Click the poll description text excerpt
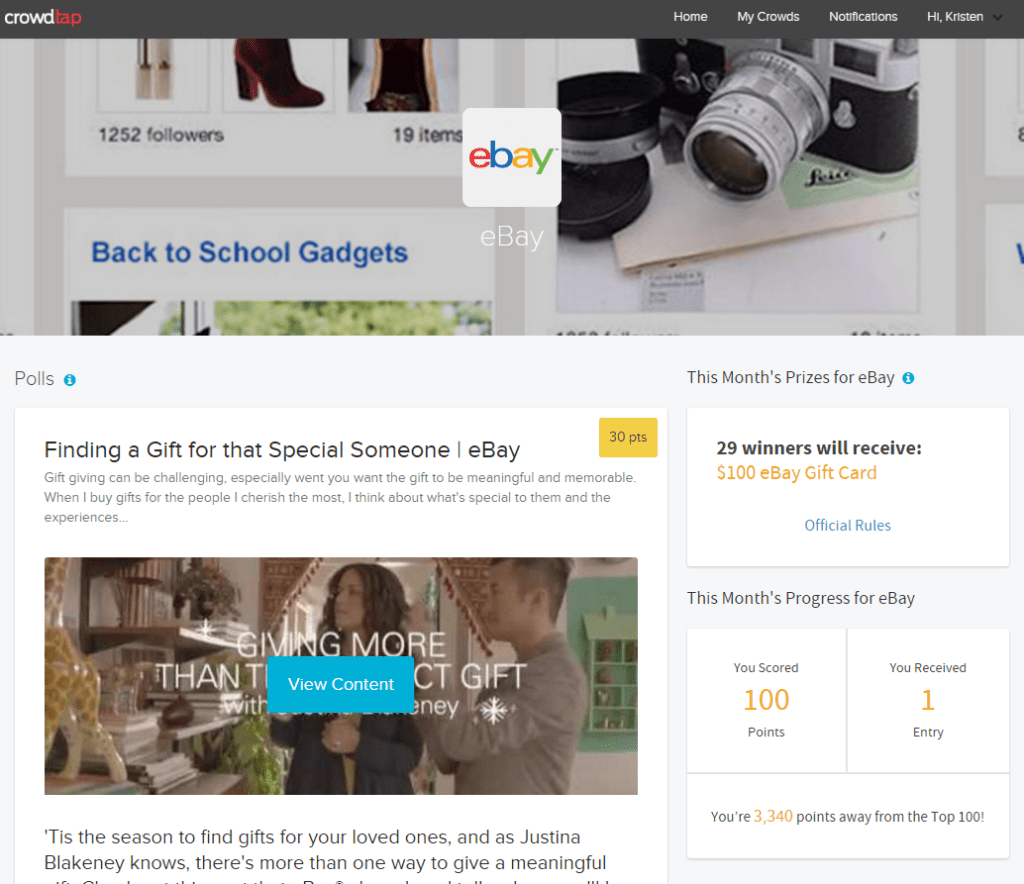Viewport: 1024px width, 884px height. pyautogui.click(x=340, y=497)
